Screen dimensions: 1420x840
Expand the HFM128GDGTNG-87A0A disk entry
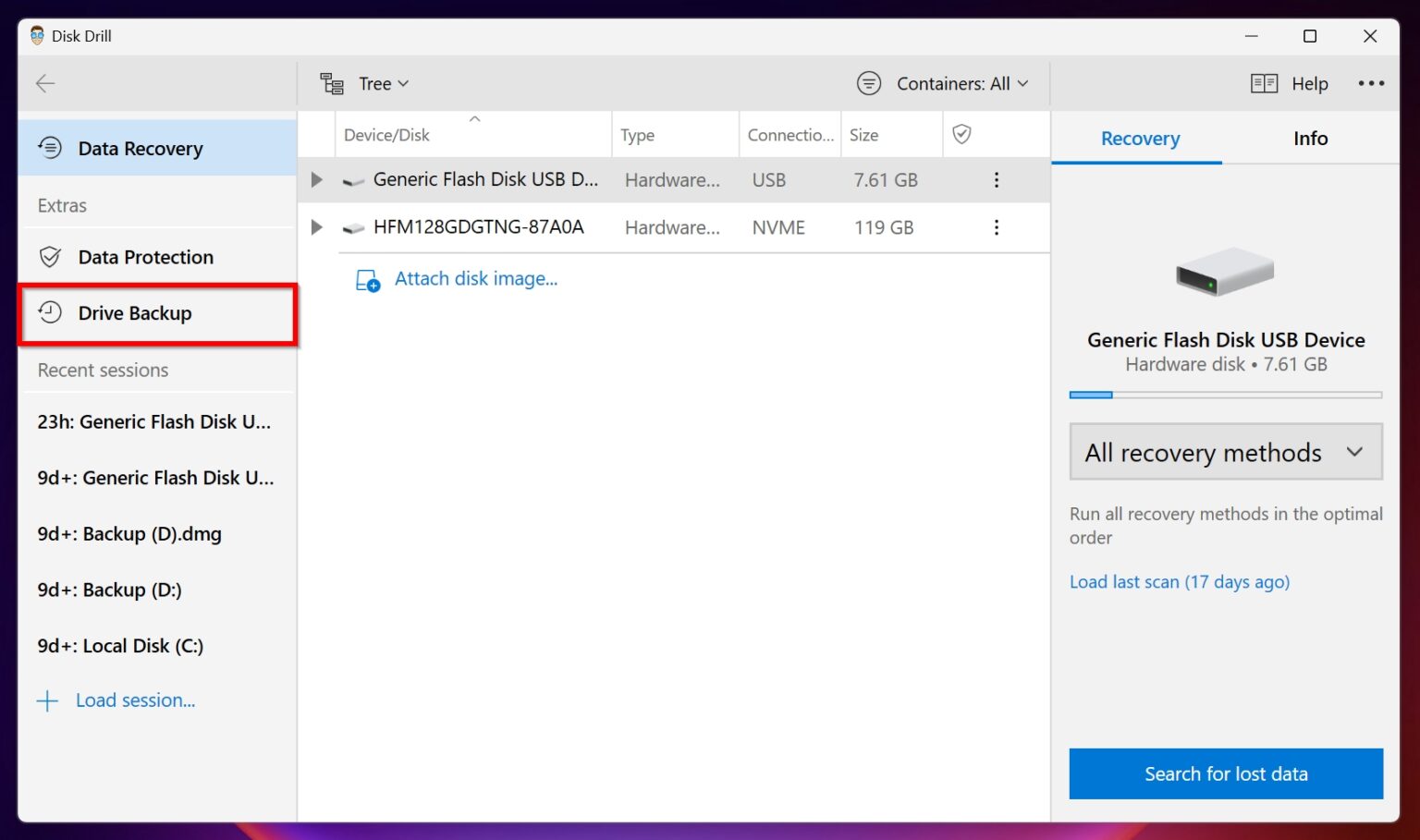tap(316, 227)
